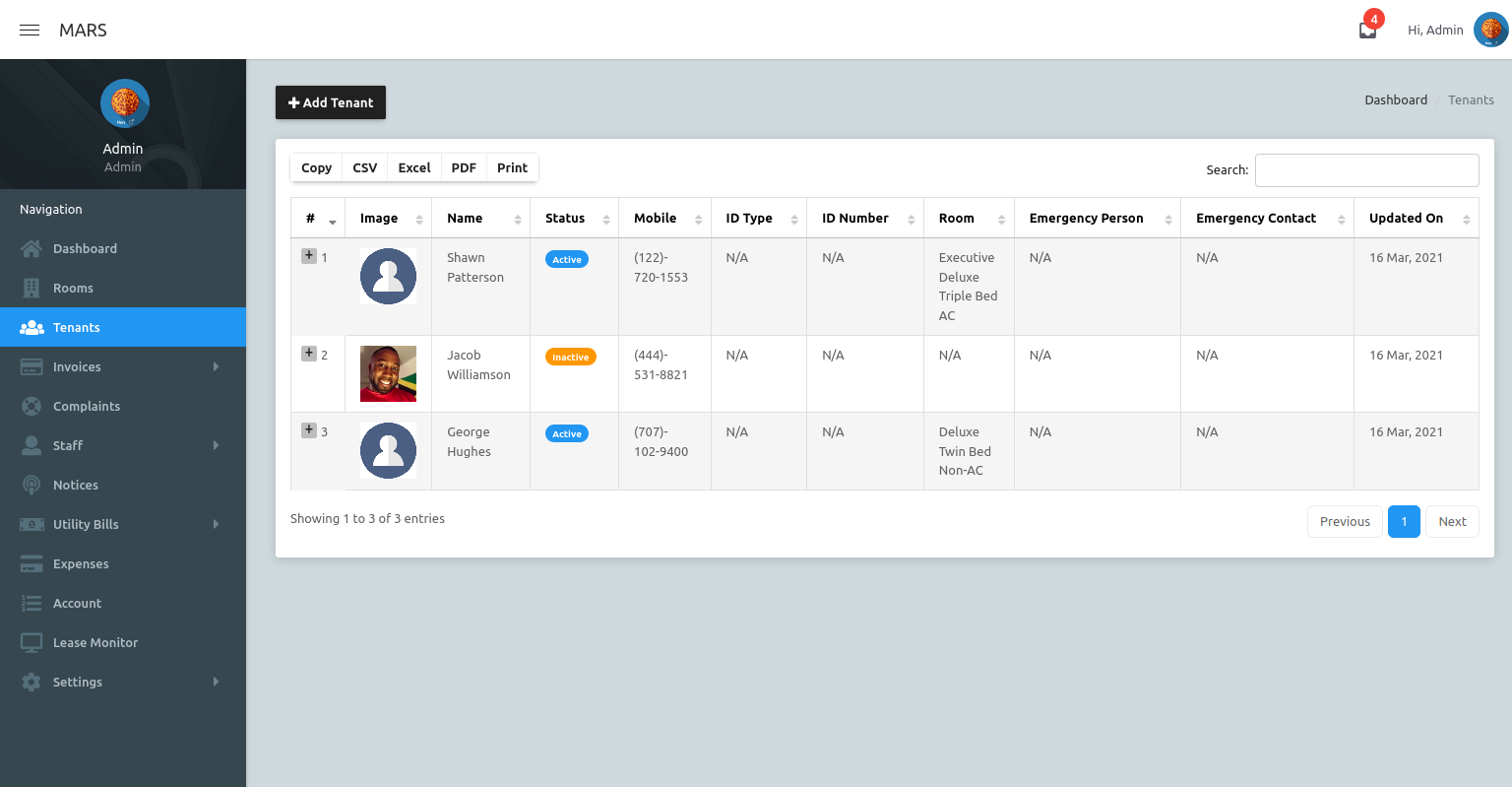Viewport: 1512px width, 787px height.
Task: Select the Lease Monitor icon
Action: (x=33, y=642)
